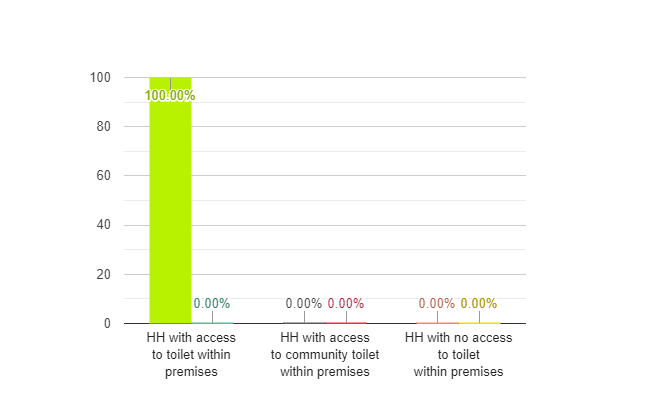
Task: Select the thin orange bar at baseline
Action: coord(437,322)
